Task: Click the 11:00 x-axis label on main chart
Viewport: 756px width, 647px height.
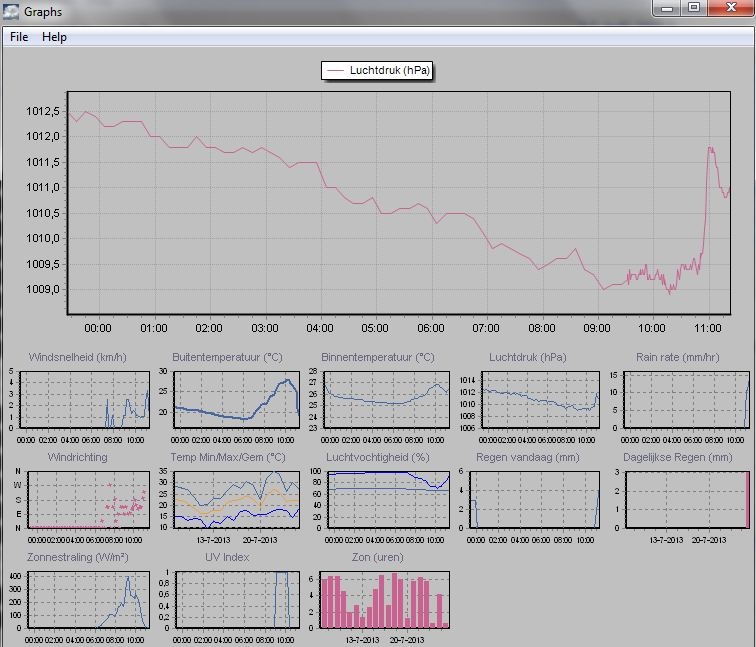Action: (x=708, y=328)
